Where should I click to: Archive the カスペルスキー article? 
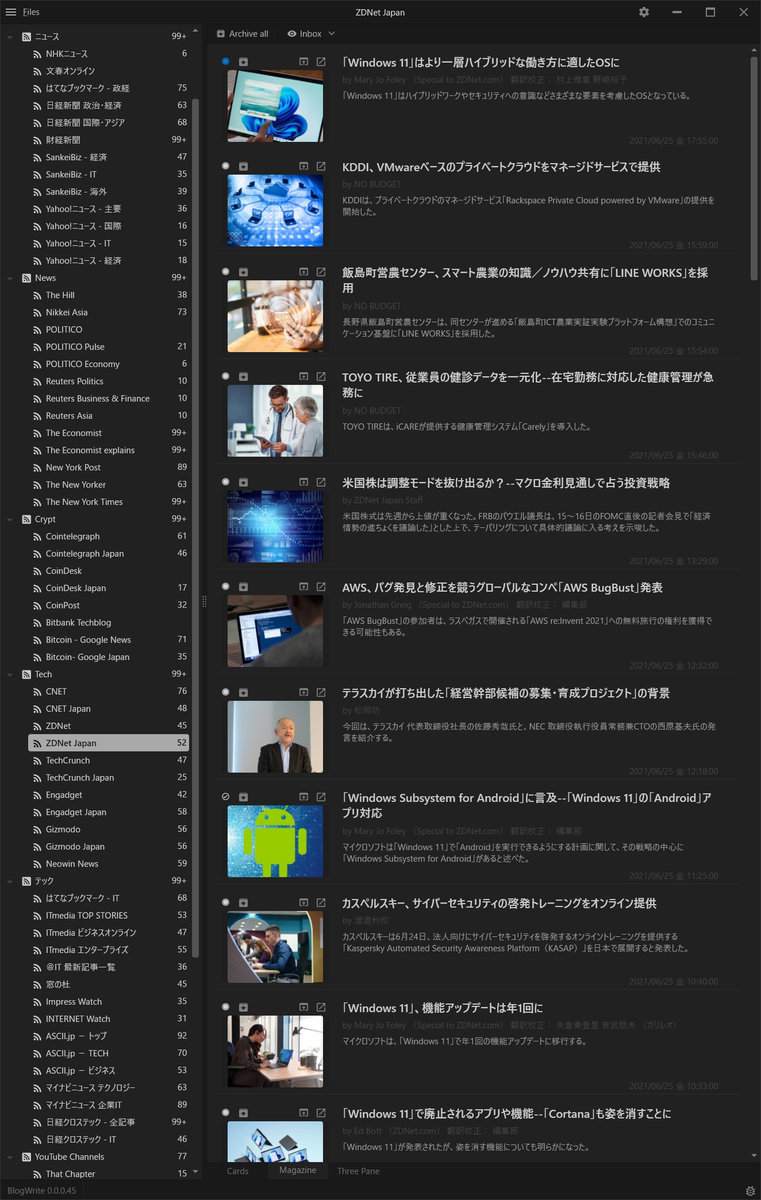pos(243,902)
